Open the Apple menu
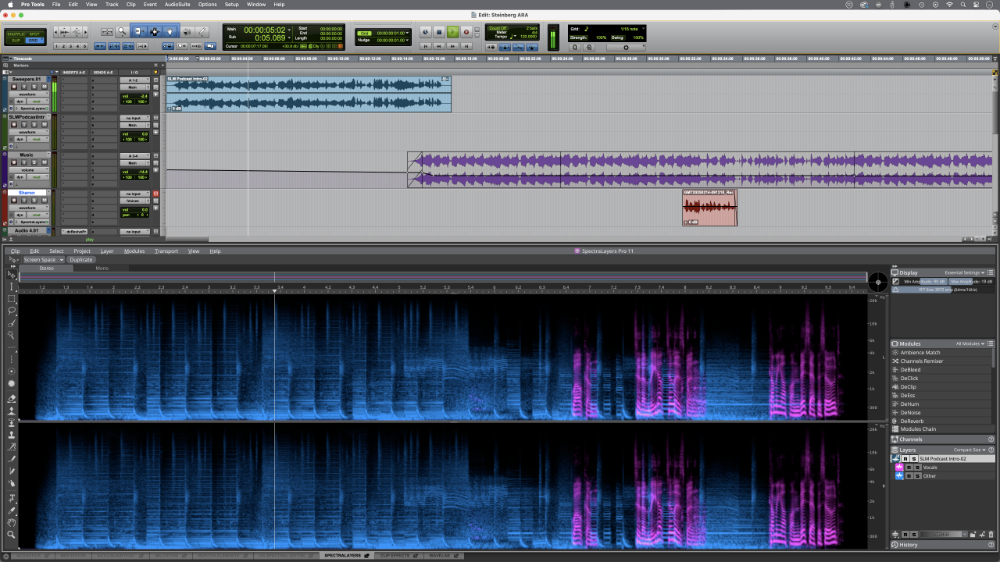Image resolution: width=1000 pixels, height=562 pixels. click(10, 4)
